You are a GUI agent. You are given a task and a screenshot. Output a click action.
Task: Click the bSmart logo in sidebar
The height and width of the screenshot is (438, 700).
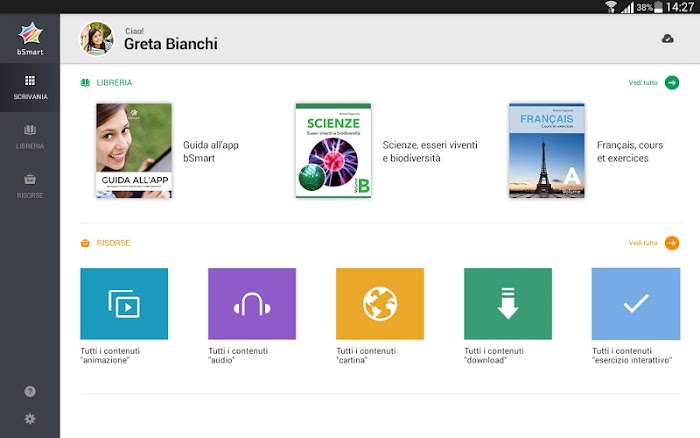30,38
